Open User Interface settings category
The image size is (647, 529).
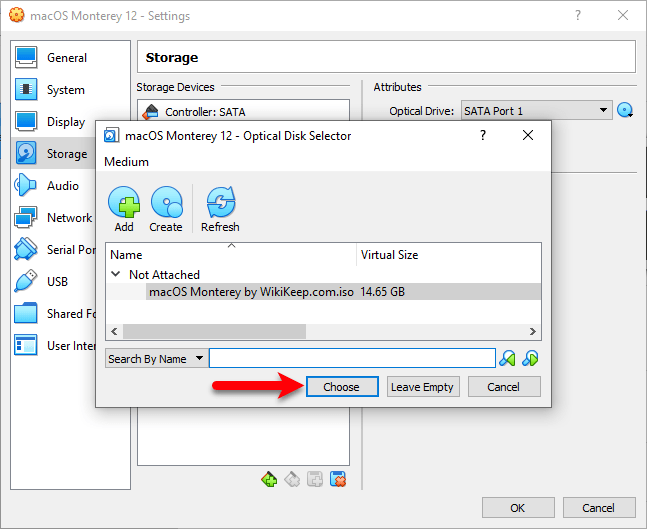pos(54,345)
